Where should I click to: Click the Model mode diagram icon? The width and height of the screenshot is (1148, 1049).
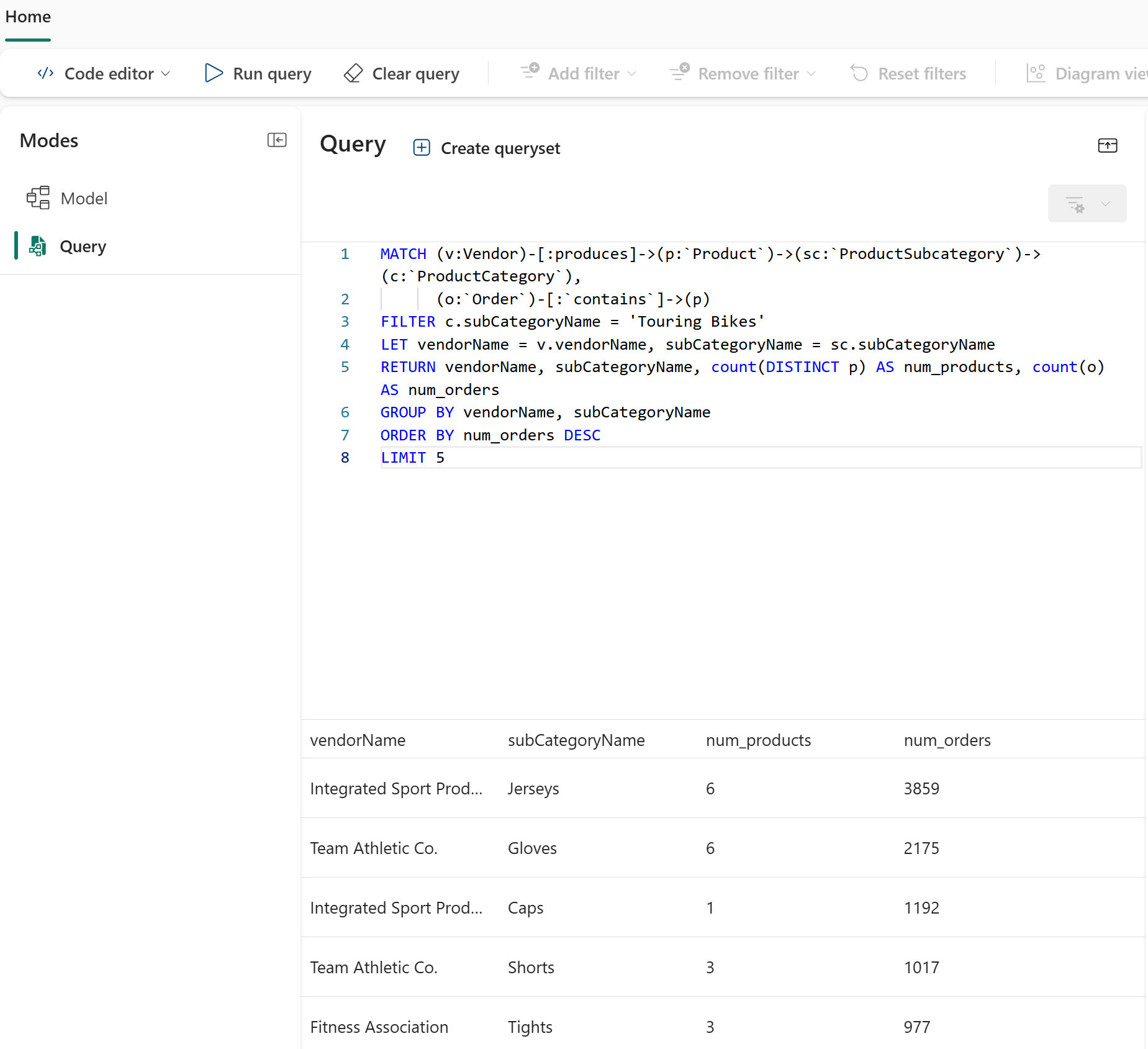(38, 198)
